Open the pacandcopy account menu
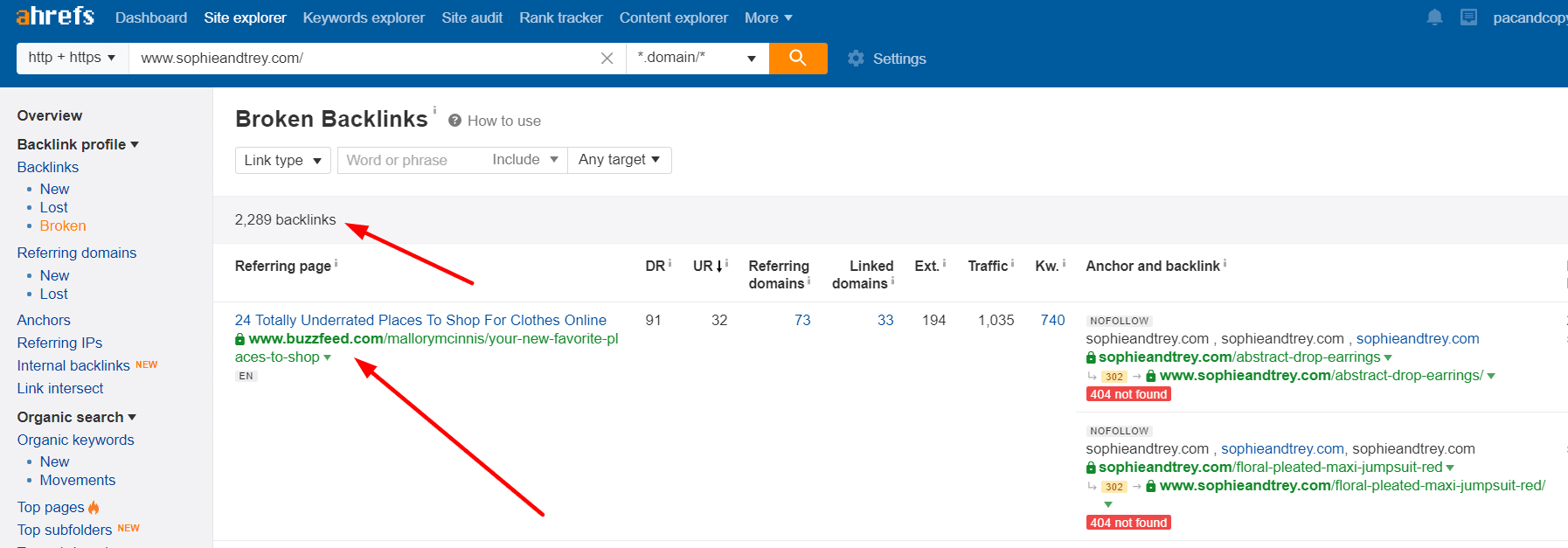Image resolution: width=1568 pixels, height=548 pixels. point(1530,17)
